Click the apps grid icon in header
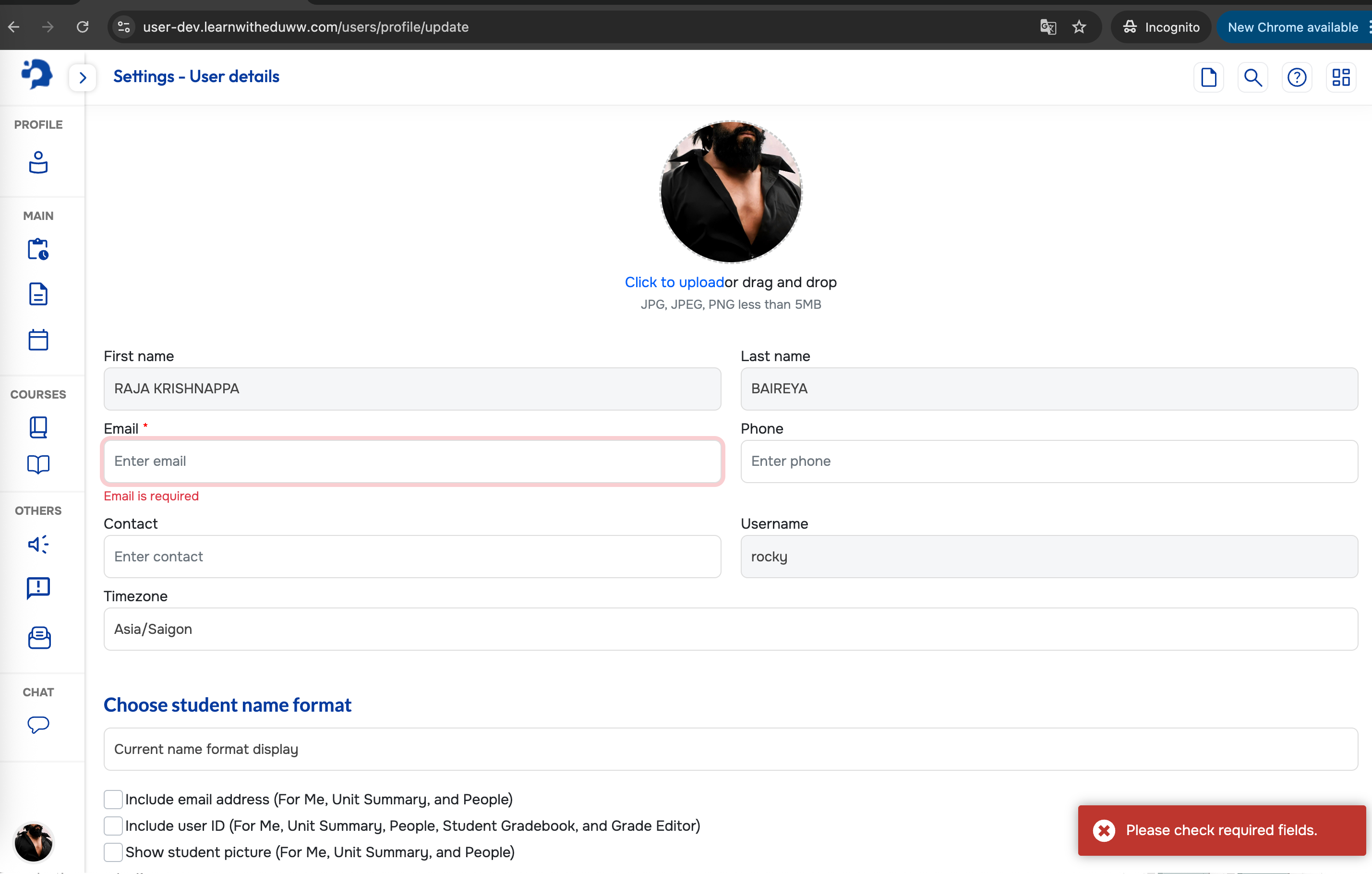 click(x=1341, y=77)
